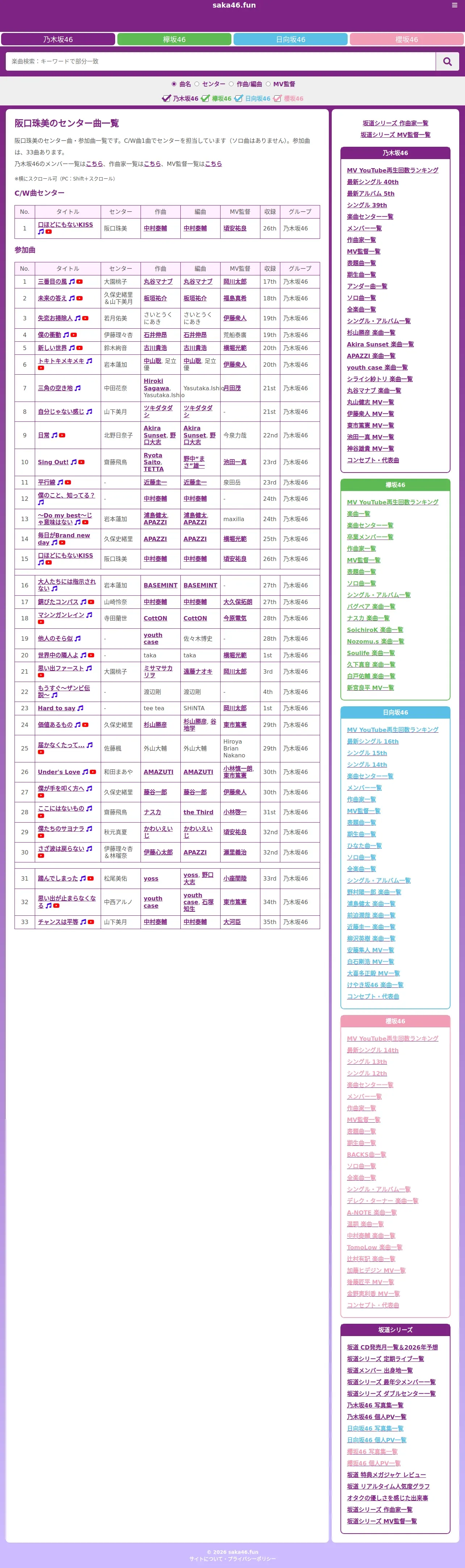Click music note icon beside 失恋お掃除人
Image resolution: width=465 pixels, height=1568 pixels.
click(x=77, y=319)
